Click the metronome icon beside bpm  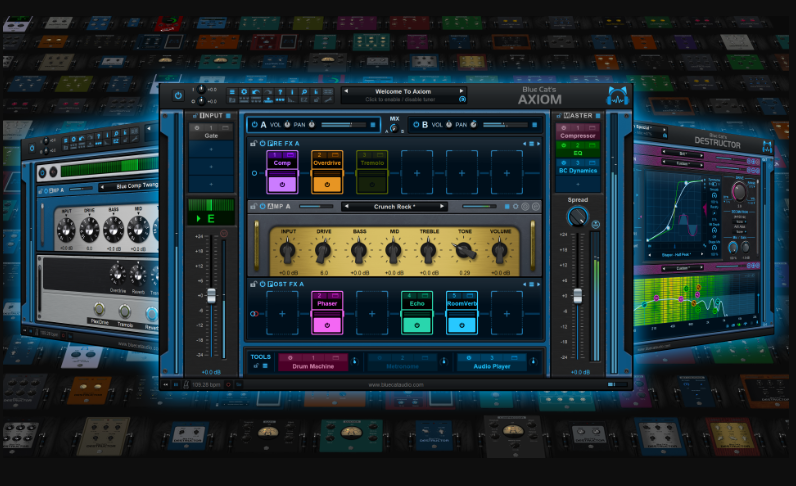(x=186, y=384)
